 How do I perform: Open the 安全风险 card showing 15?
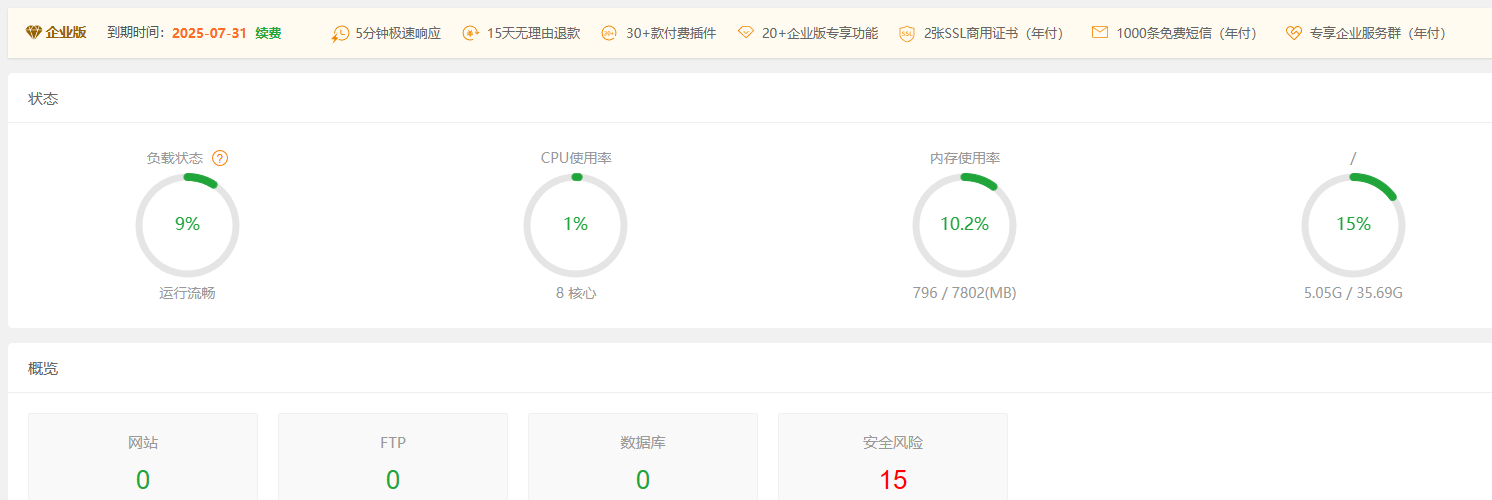coord(893,457)
